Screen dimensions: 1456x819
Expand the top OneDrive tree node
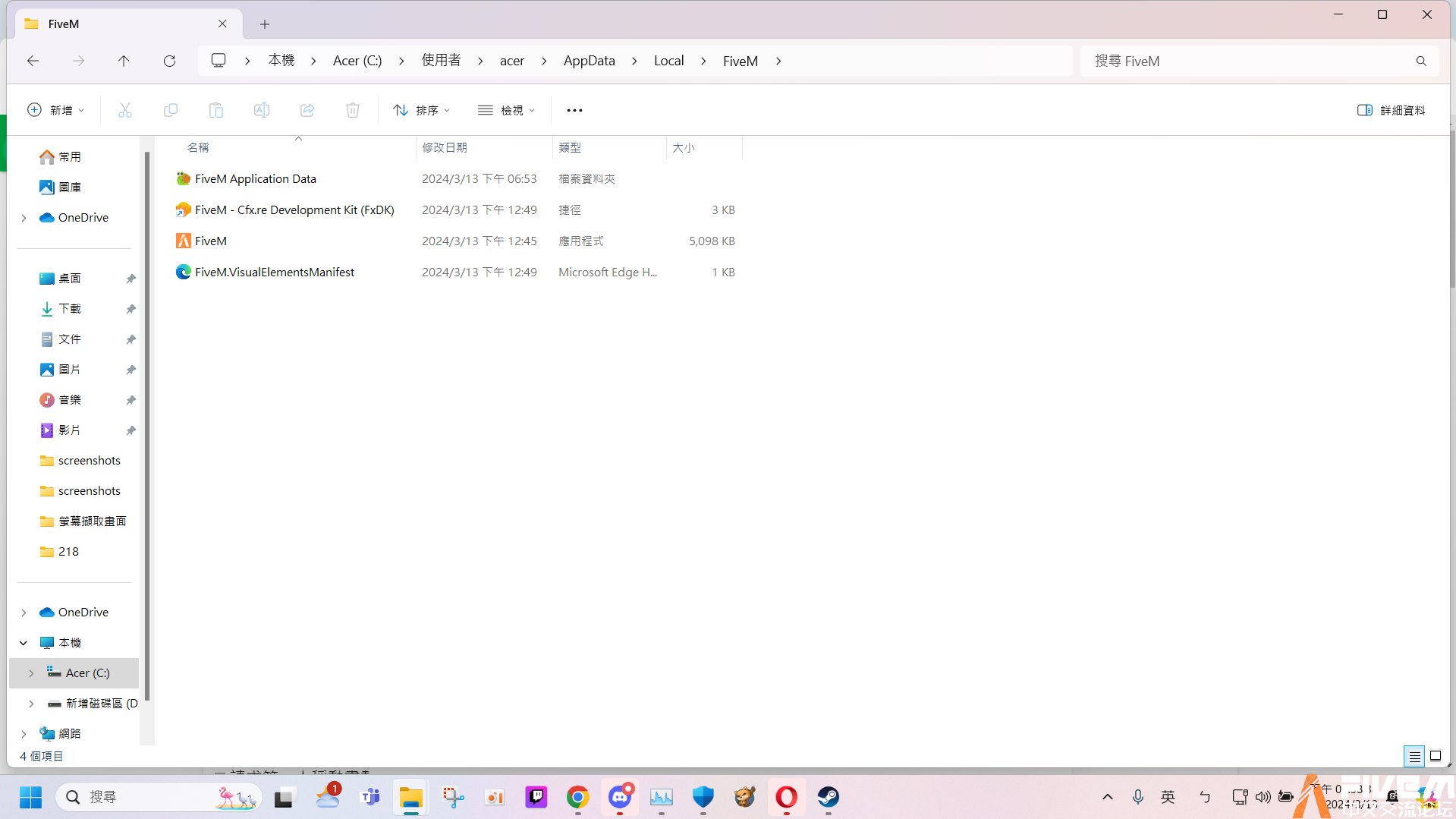(x=24, y=218)
